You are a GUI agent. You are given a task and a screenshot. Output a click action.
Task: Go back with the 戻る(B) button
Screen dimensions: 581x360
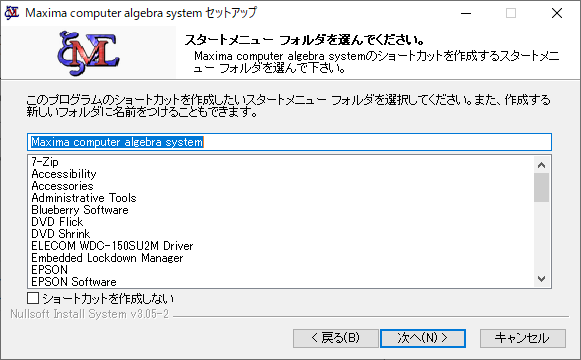[x=336, y=338]
